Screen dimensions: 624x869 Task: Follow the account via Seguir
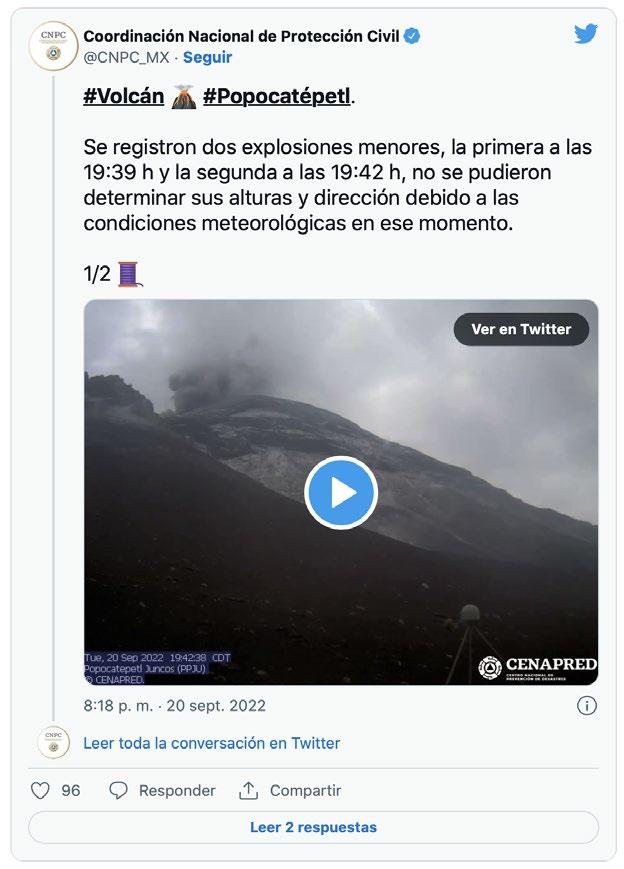pyautogui.click(x=207, y=57)
